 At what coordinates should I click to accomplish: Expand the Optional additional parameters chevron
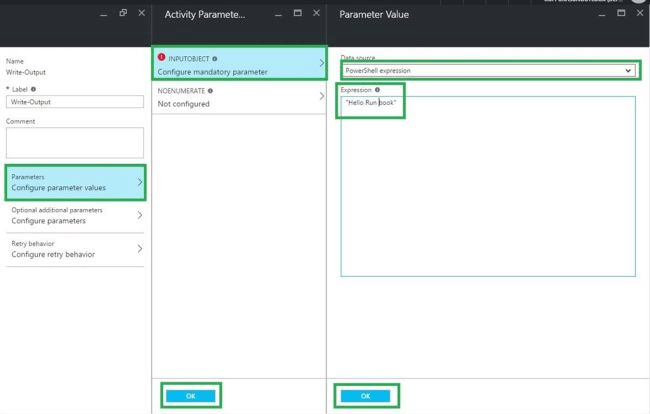(x=140, y=215)
